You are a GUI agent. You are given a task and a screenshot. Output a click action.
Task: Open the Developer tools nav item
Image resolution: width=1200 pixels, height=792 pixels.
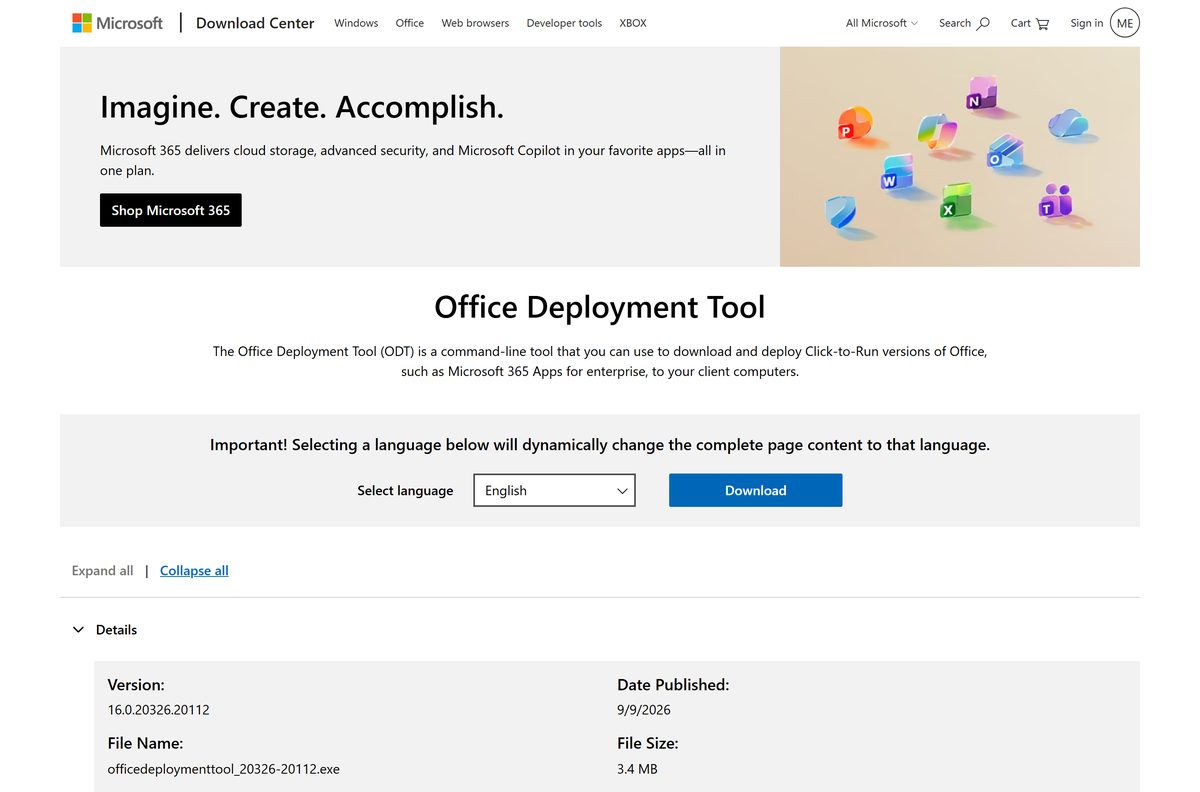pos(564,23)
